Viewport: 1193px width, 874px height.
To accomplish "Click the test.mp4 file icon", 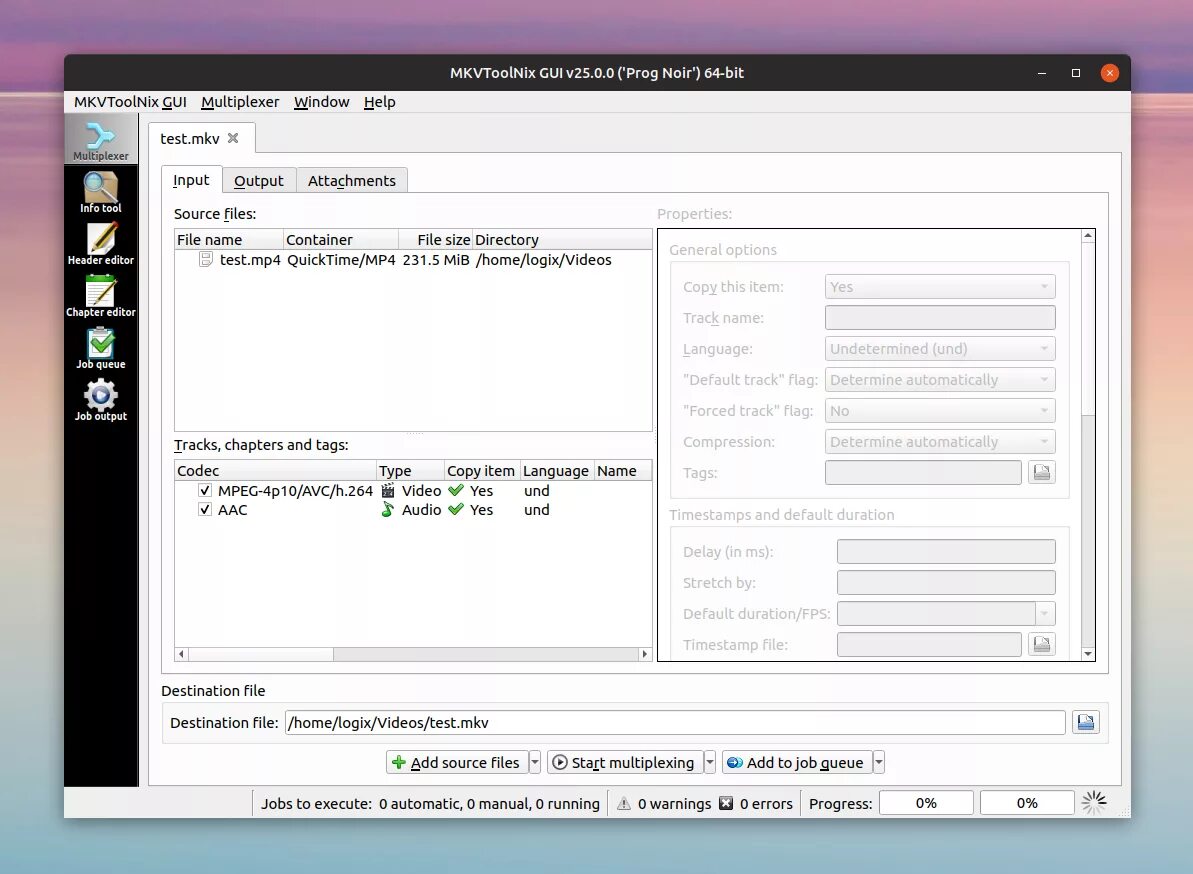I will coord(205,259).
